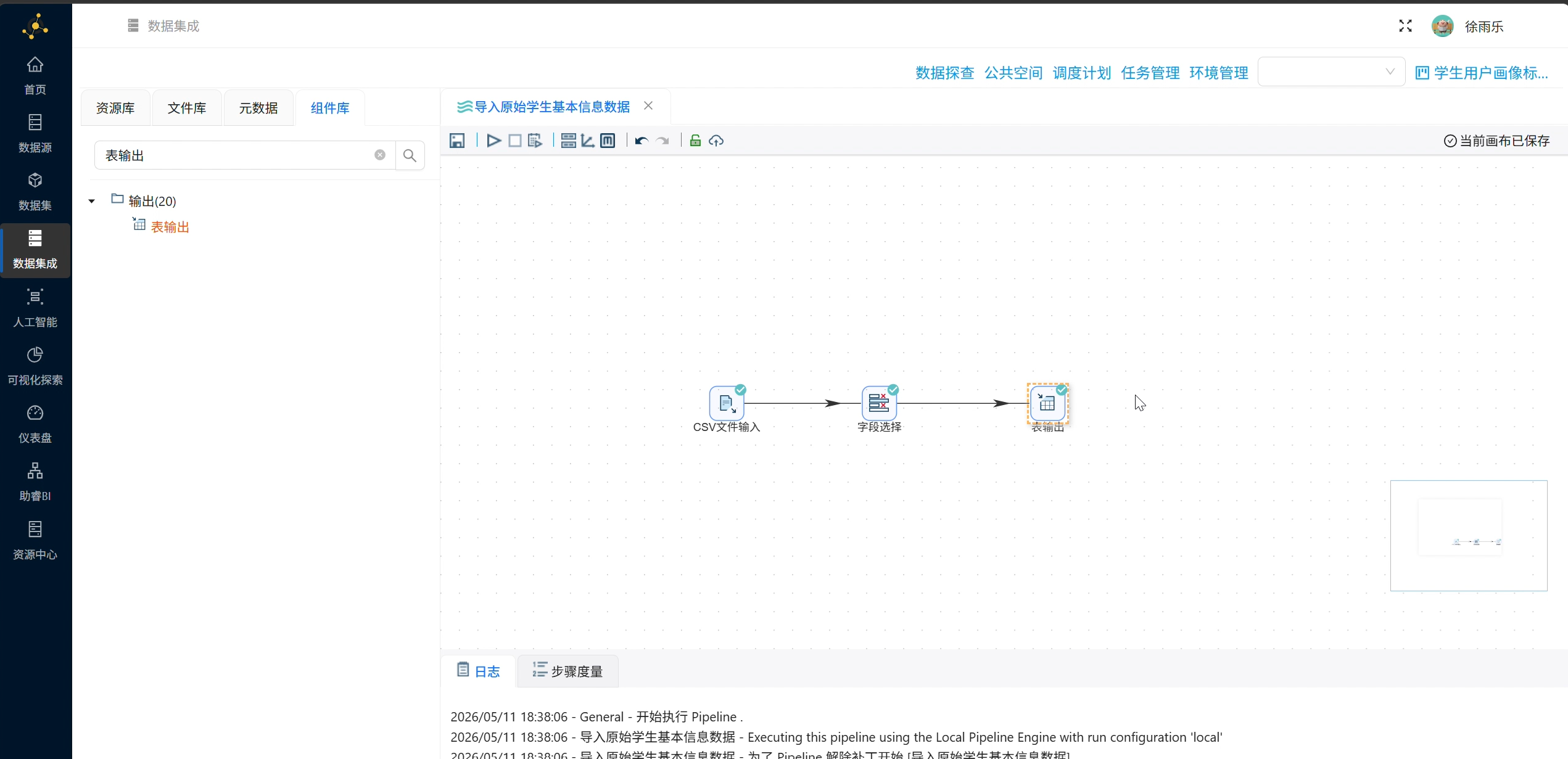Click the 当前画布已保存 status text

pos(1497,141)
